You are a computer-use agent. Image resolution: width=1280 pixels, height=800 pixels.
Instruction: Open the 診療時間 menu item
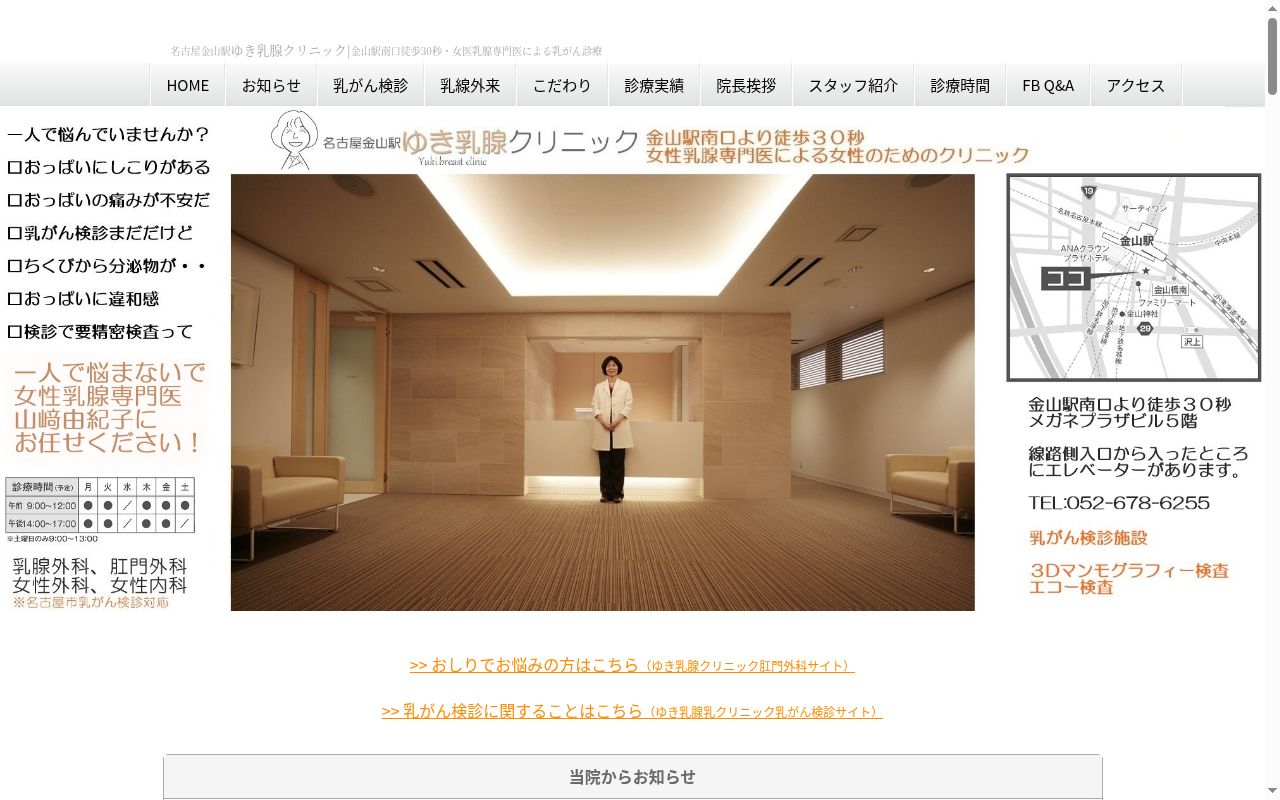[960, 85]
